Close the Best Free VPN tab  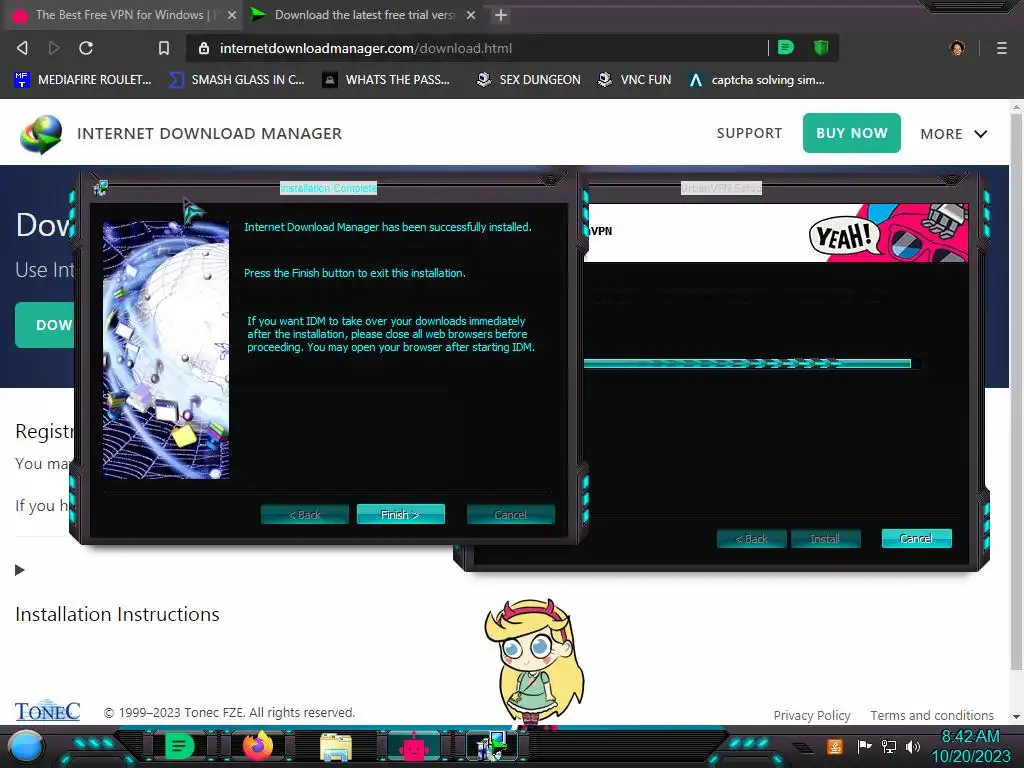pos(232,15)
